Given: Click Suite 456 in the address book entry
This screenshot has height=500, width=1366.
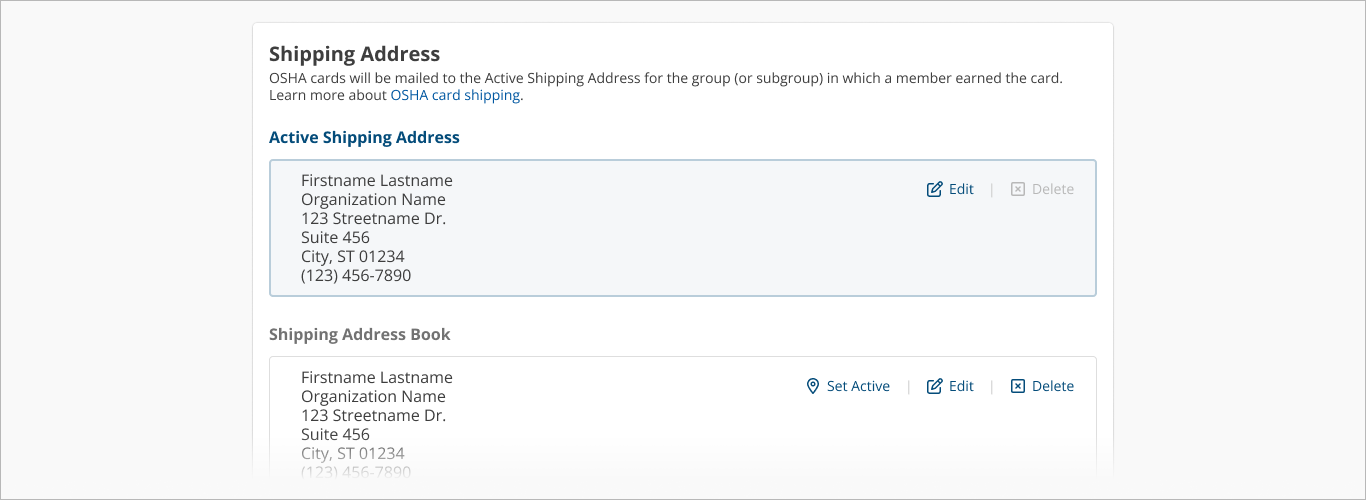Looking at the screenshot, I should (x=335, y=434).
